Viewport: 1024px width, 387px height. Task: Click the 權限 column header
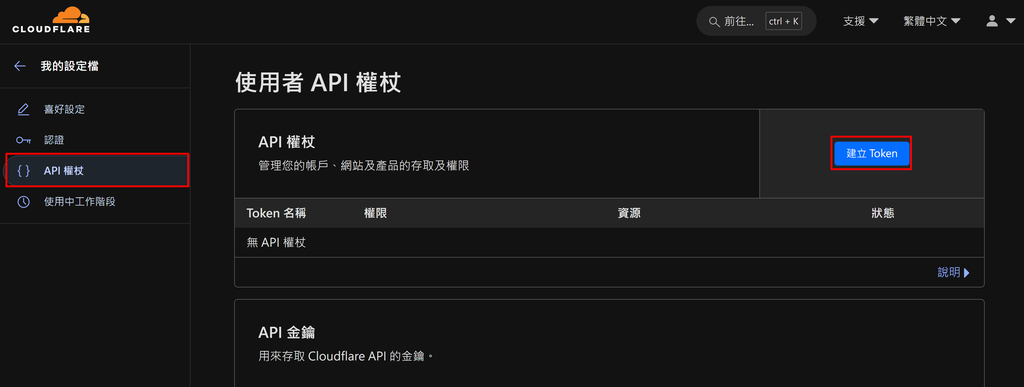pyautogui.click(x=376, y=213)
